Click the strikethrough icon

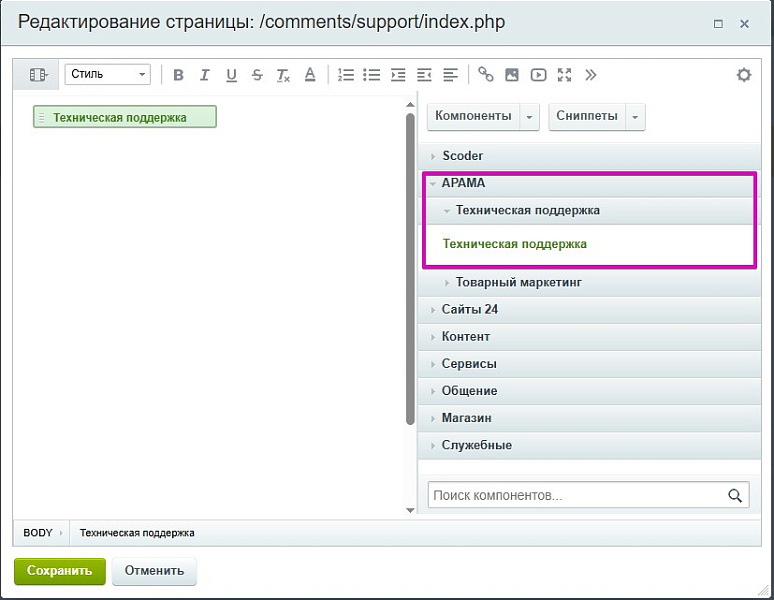pos(257,75)
